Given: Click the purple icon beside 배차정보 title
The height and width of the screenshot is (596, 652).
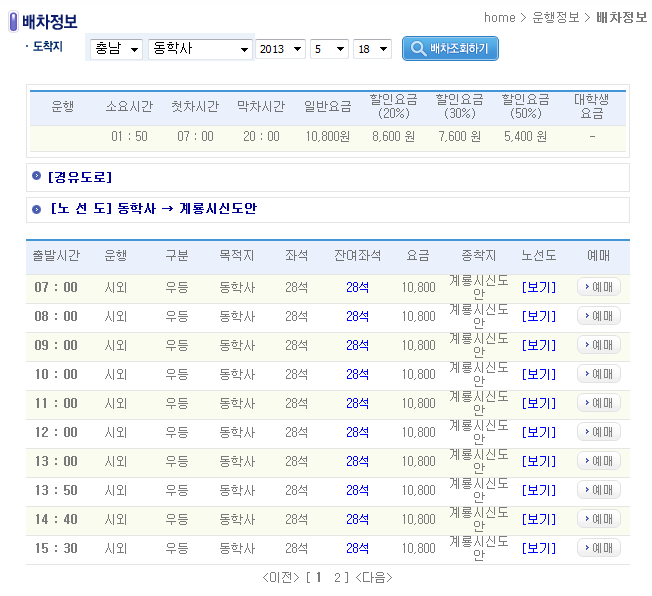Looking at the screenshot, I should click(13, 22).
